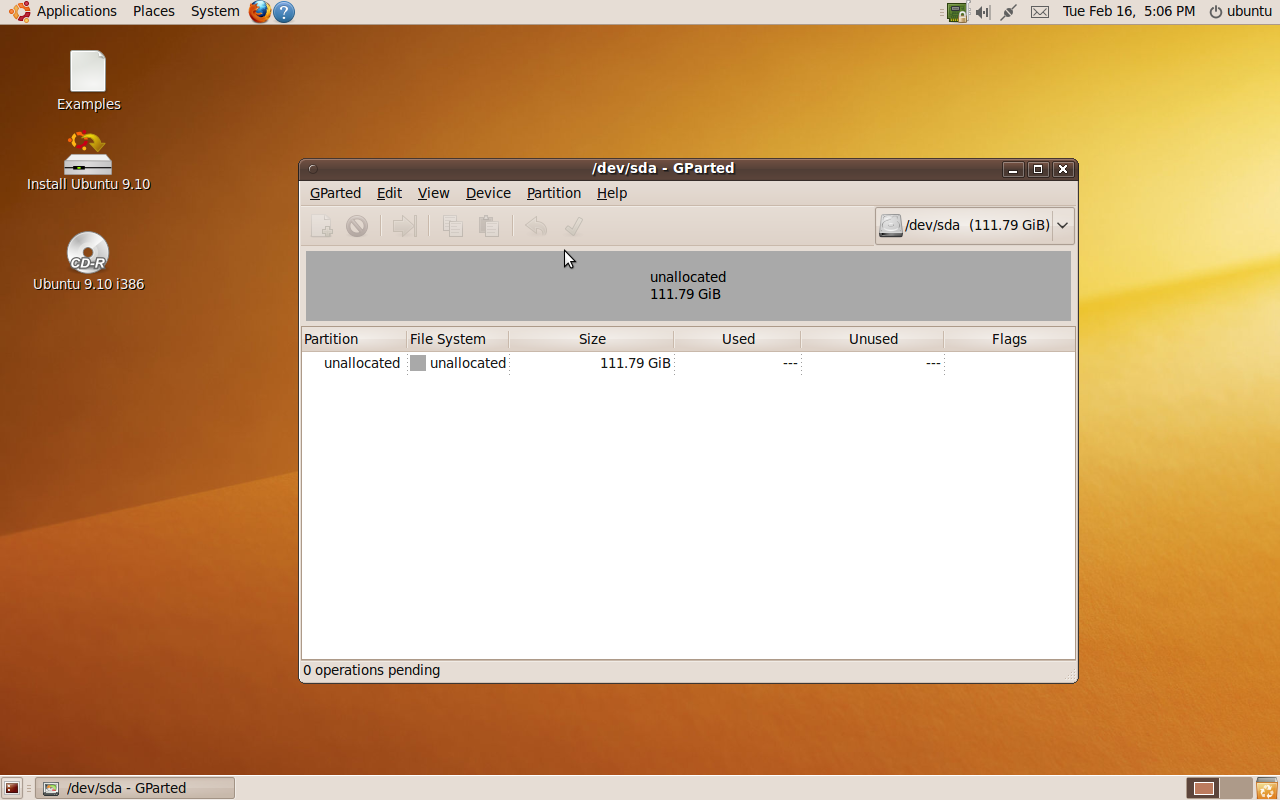This screenshot has height=800, width=1280.
Task: Open the /dev/sda device dropdown
Action: (975, 225)
